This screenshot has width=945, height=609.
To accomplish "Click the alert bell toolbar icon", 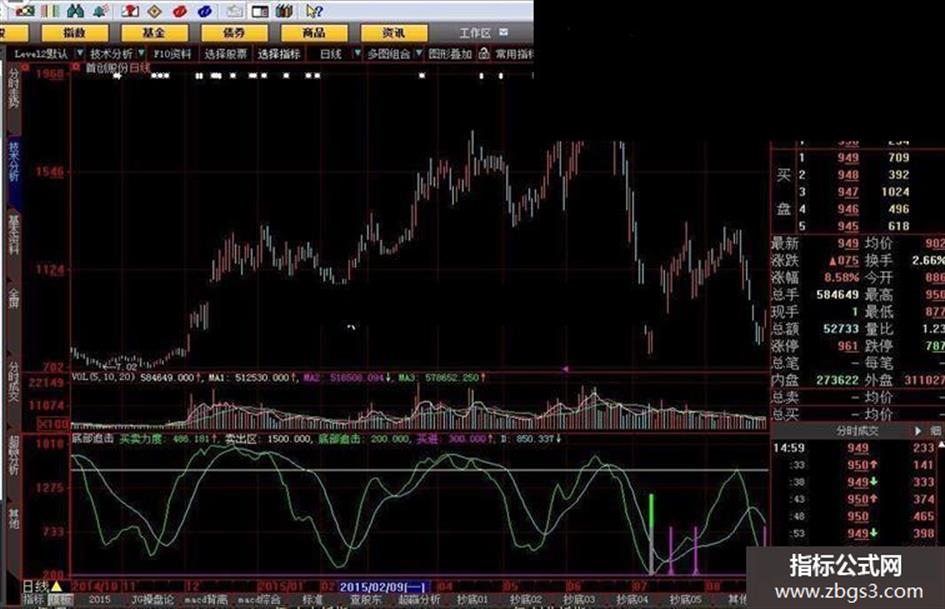I will tap(101, 10).
